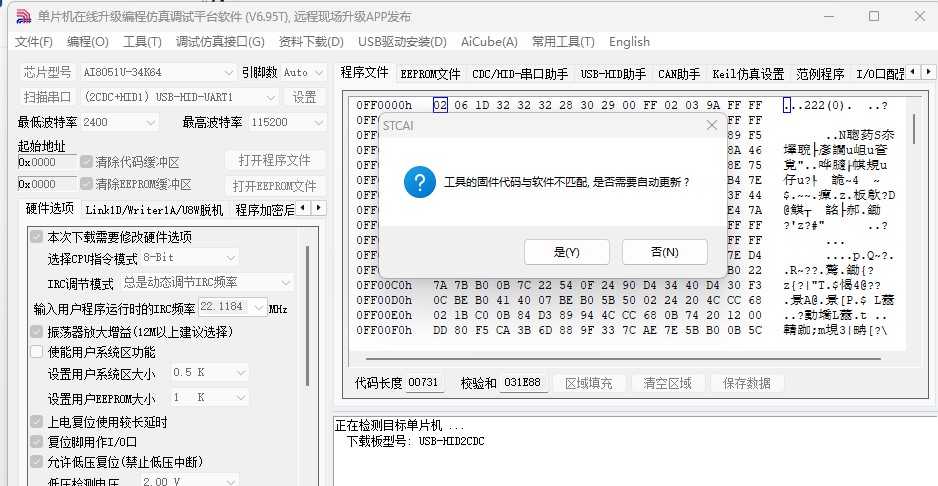Click the 打开EEPROM文件 button
Screen dimensions: 938x486
275,186
